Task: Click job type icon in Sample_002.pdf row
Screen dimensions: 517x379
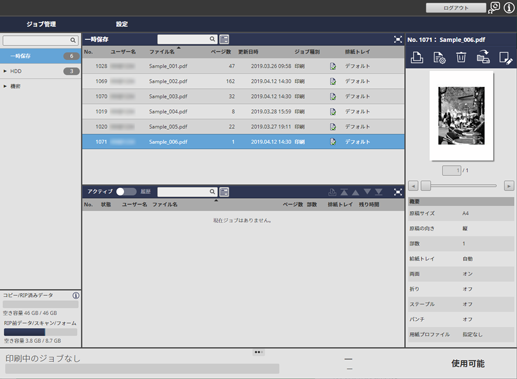Action: tap(333, 81)
